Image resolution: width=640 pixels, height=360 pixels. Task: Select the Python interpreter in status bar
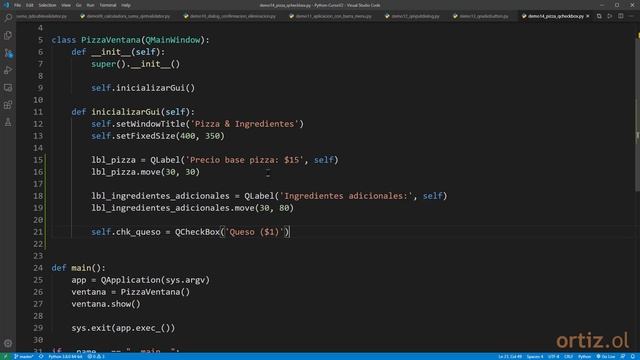point(65,356)
